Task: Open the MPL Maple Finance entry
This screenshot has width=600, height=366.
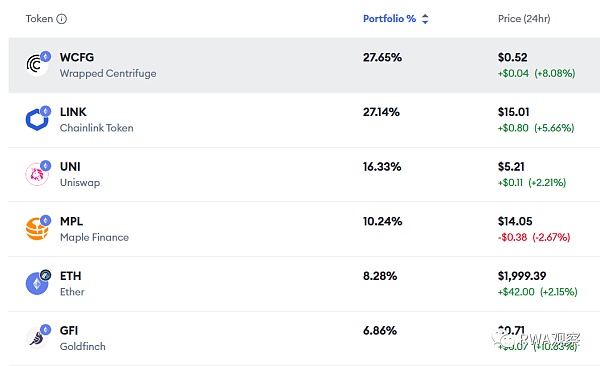Action: click(x=304, y=229)
